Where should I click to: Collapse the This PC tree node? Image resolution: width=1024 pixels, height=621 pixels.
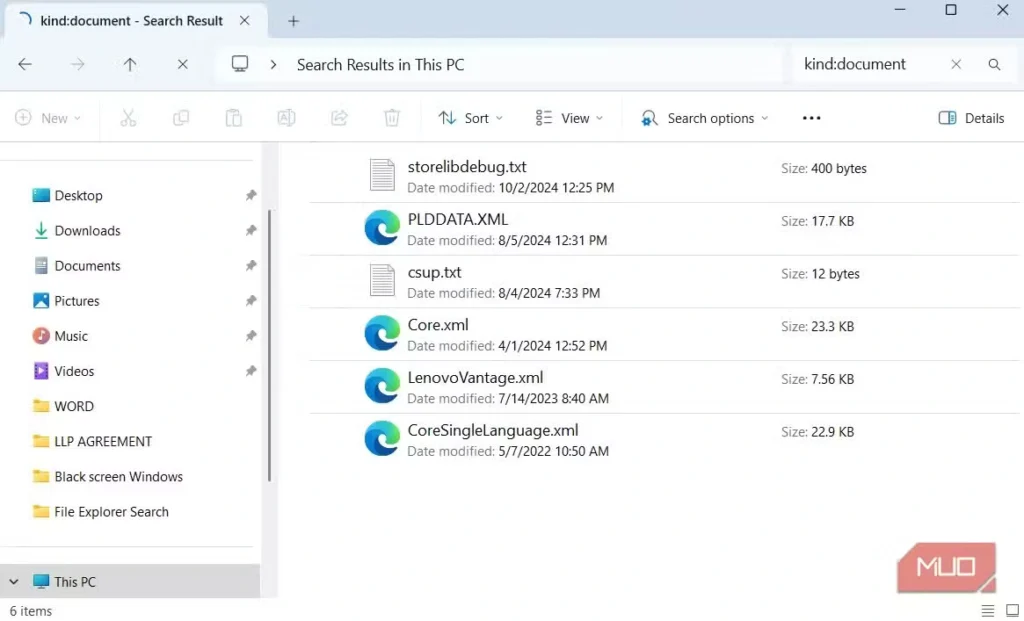click(x=14, y=582)
